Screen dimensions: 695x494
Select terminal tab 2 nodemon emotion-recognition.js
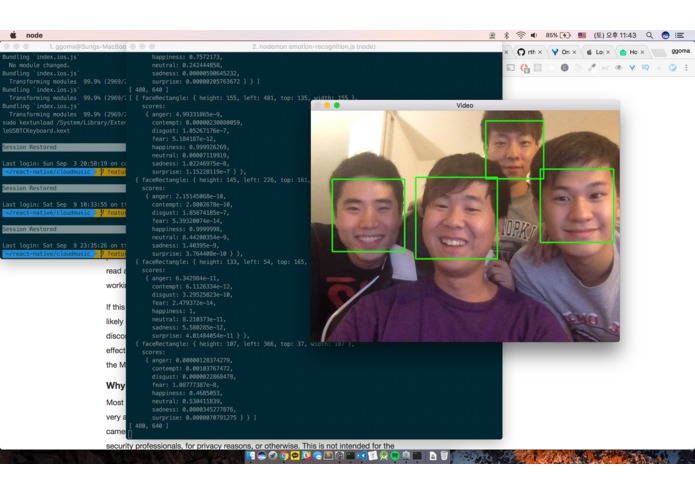314,47
